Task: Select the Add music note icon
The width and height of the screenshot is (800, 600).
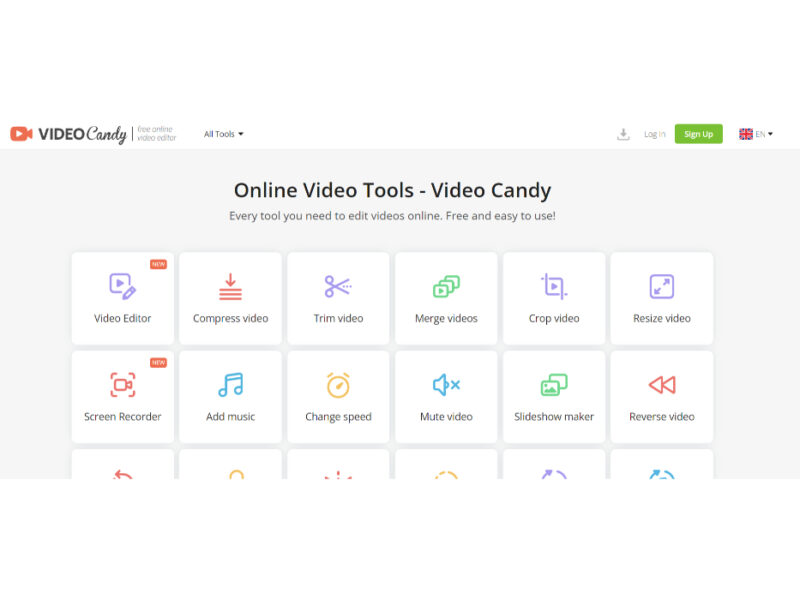Action: [x=230, y=384]
